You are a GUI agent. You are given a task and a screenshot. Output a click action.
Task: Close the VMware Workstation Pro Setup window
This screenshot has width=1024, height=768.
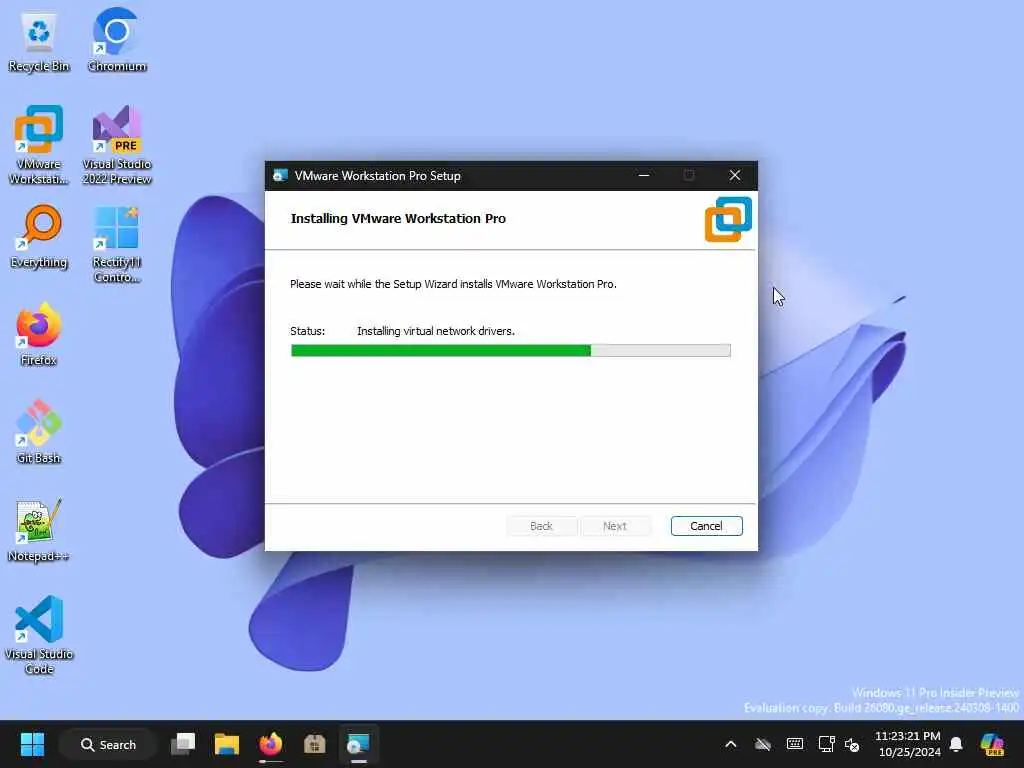point(735,176)
